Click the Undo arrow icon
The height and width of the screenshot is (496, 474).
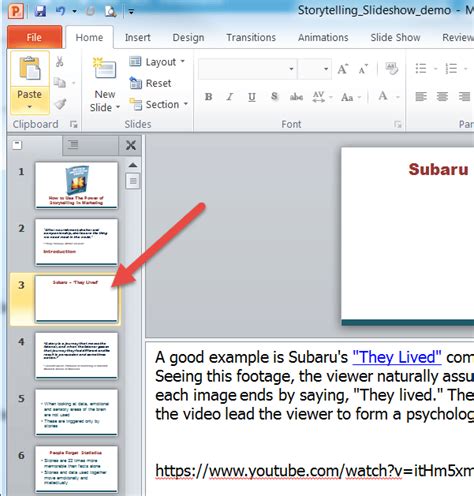[61, 11]
